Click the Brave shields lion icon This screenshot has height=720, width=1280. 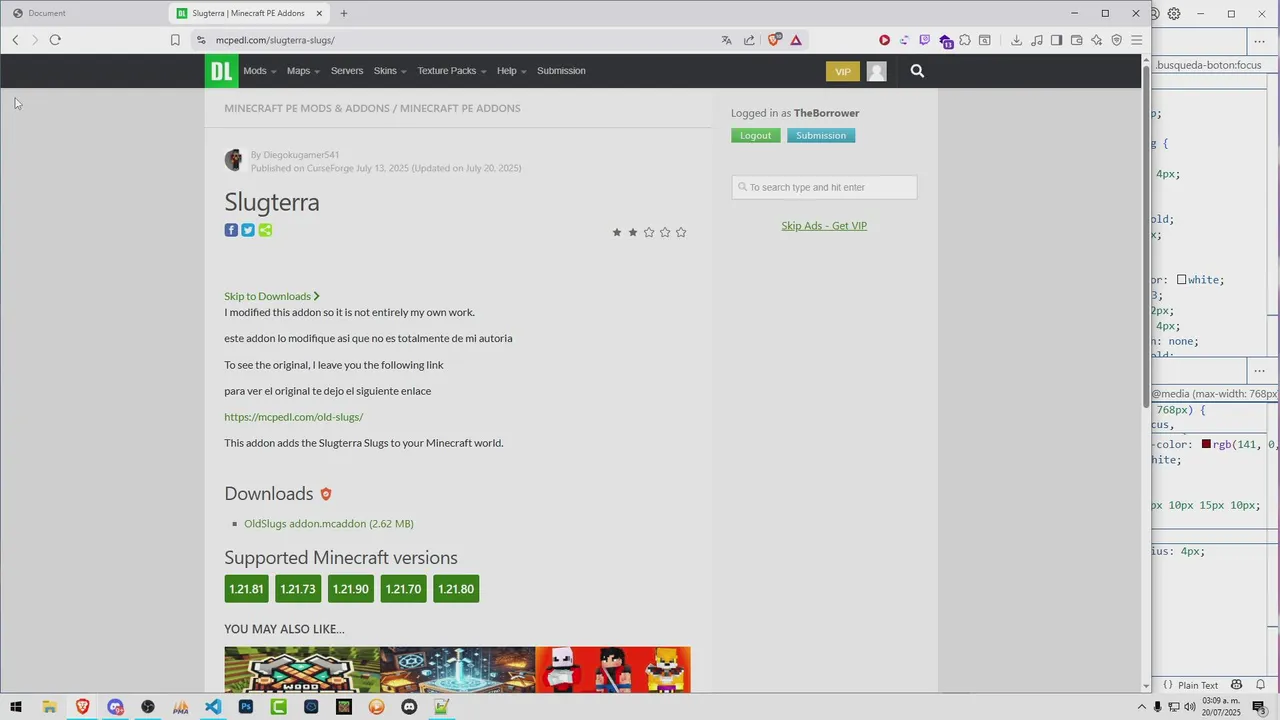point(773,40)
